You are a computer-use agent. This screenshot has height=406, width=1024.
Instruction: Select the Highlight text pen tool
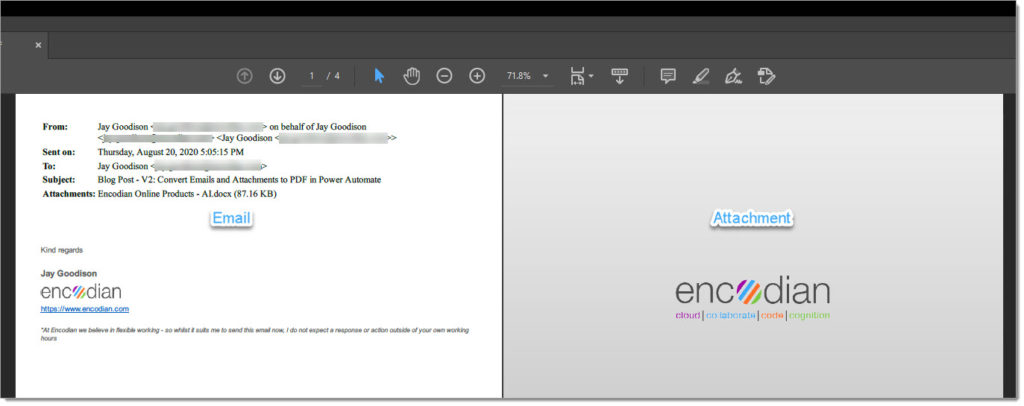coord(701,76)
